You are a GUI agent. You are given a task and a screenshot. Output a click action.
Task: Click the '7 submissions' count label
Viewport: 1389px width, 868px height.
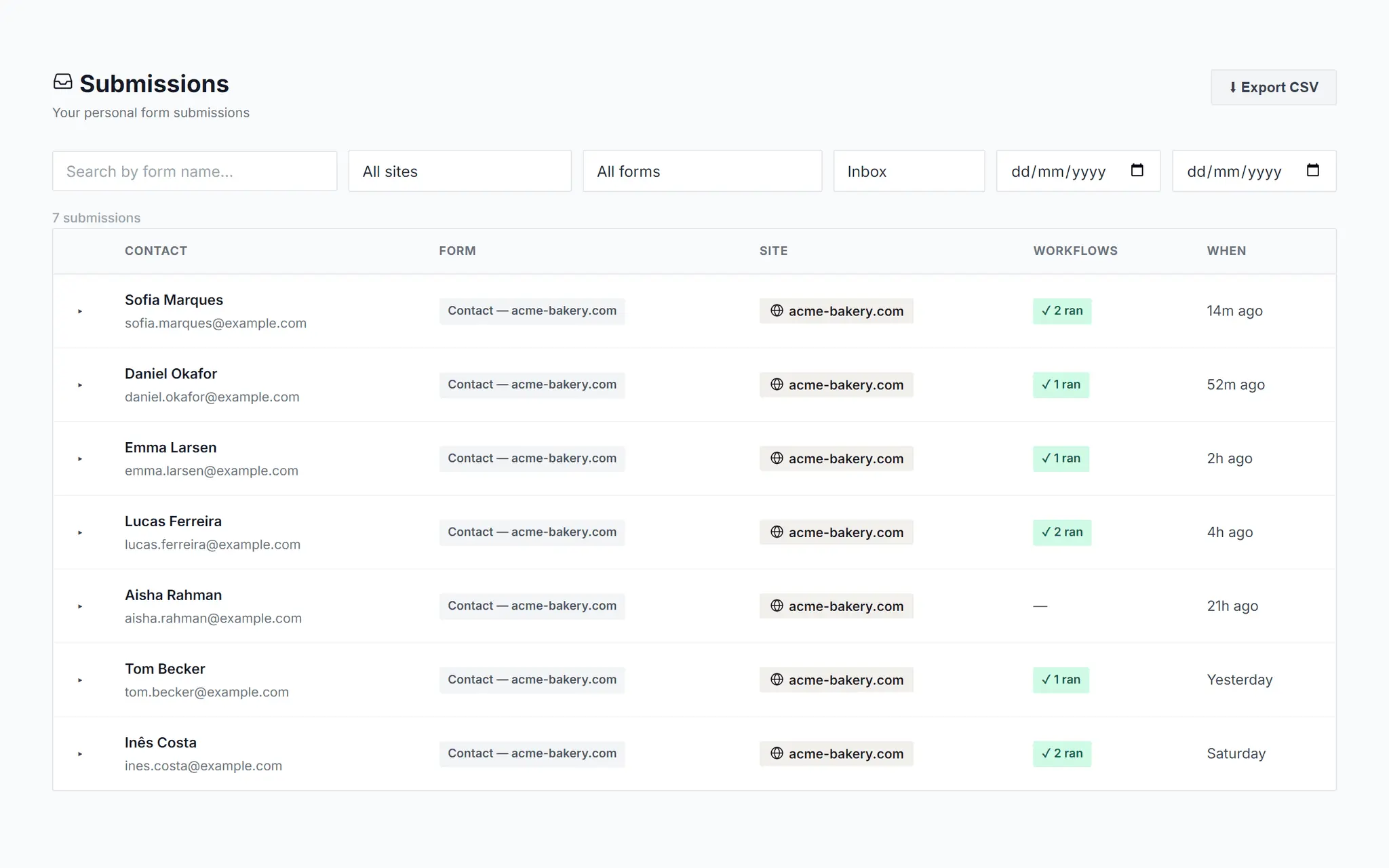tap(96, 218)
